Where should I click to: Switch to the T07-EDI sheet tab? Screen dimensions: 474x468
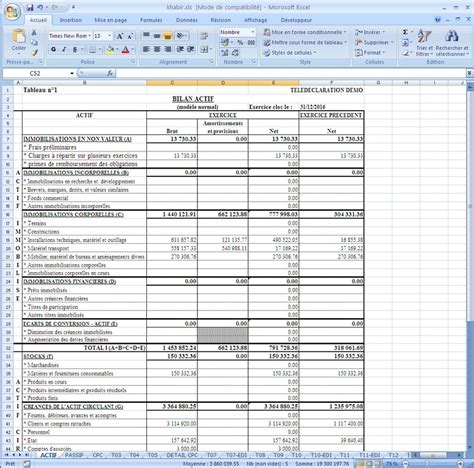pos(236,455)
